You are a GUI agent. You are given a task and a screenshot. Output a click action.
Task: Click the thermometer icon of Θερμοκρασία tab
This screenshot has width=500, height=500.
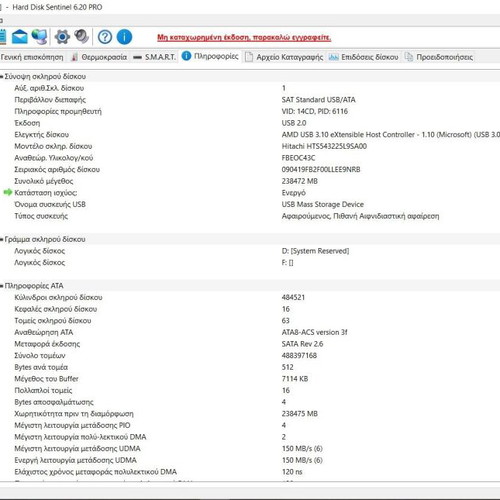[x=75, y=57]
